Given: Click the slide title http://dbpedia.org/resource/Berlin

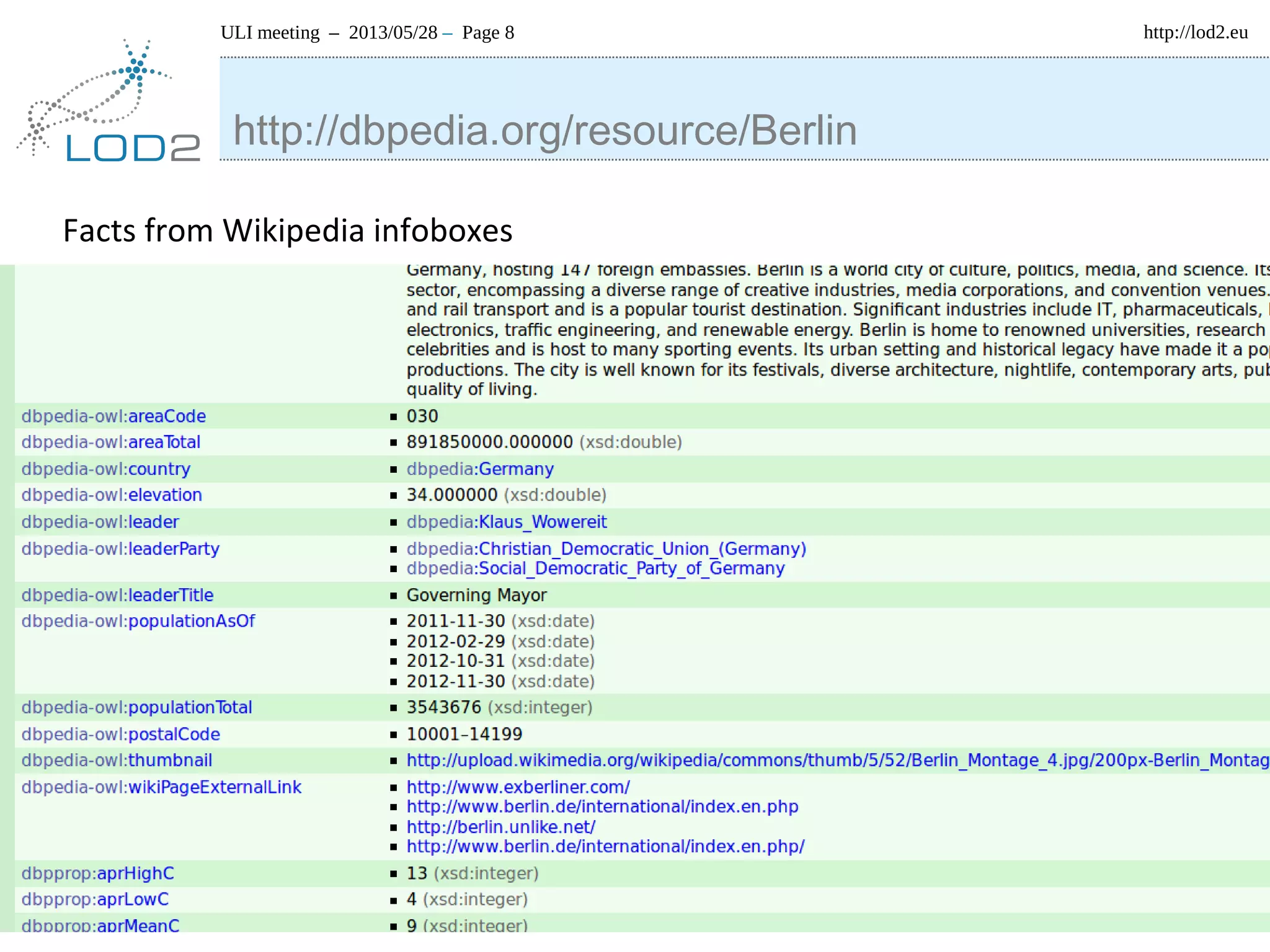Looking at the screenshot, I should (544, 131).
